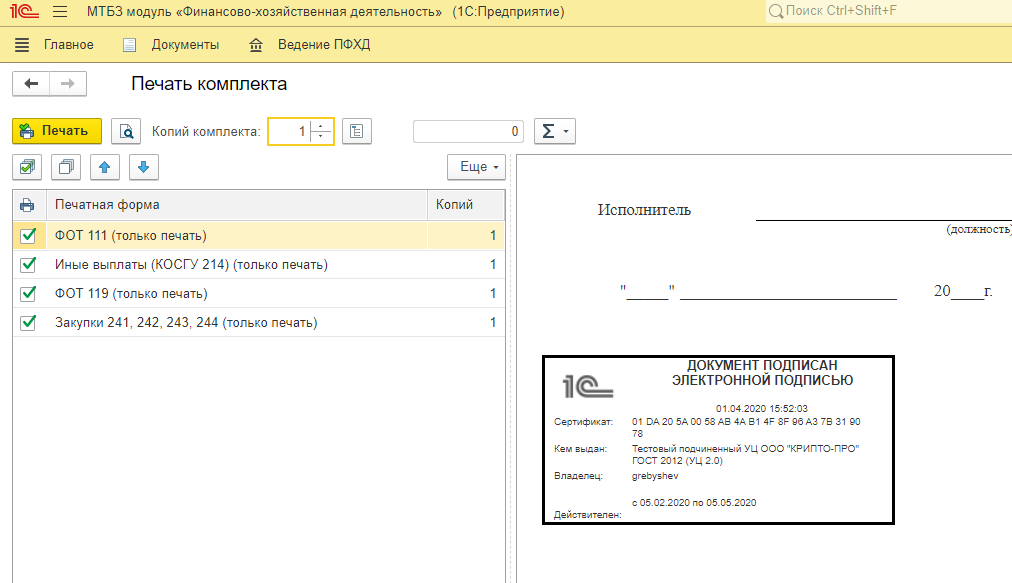Open the Документы menu
This screenshot has width=1012, height=583.
coord(171,44)
